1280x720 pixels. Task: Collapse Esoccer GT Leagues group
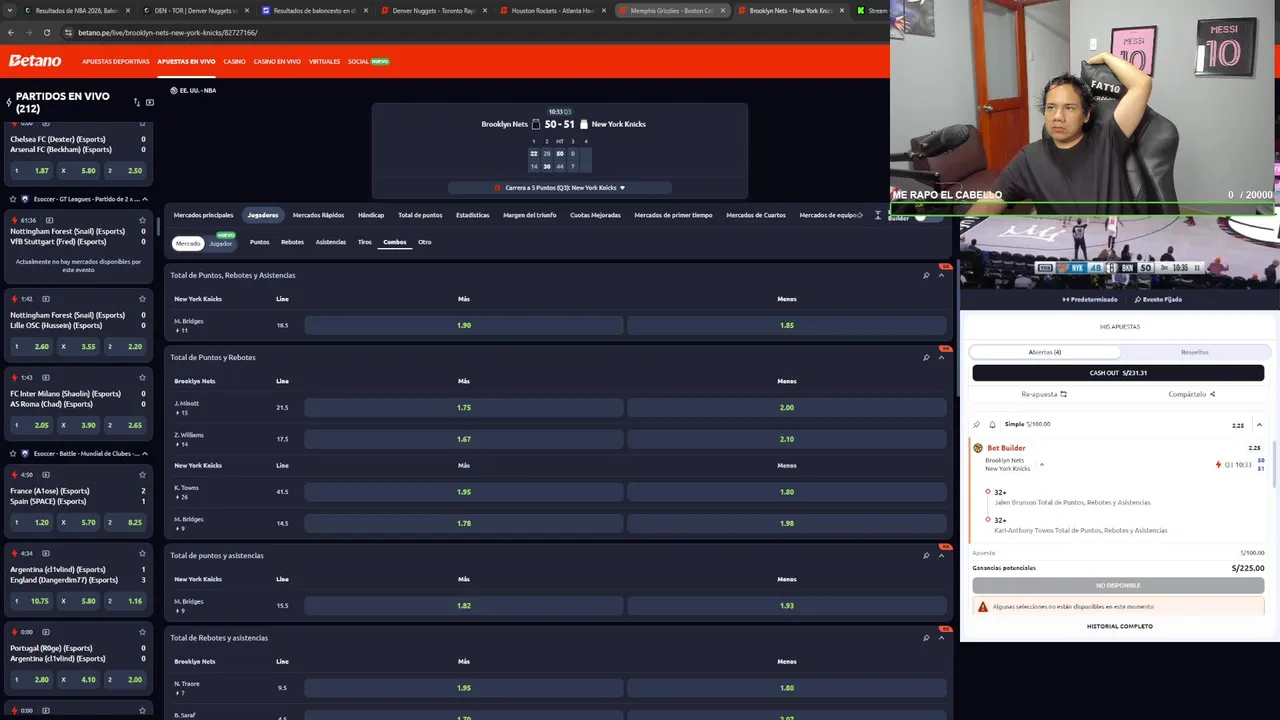click(144, 199)
